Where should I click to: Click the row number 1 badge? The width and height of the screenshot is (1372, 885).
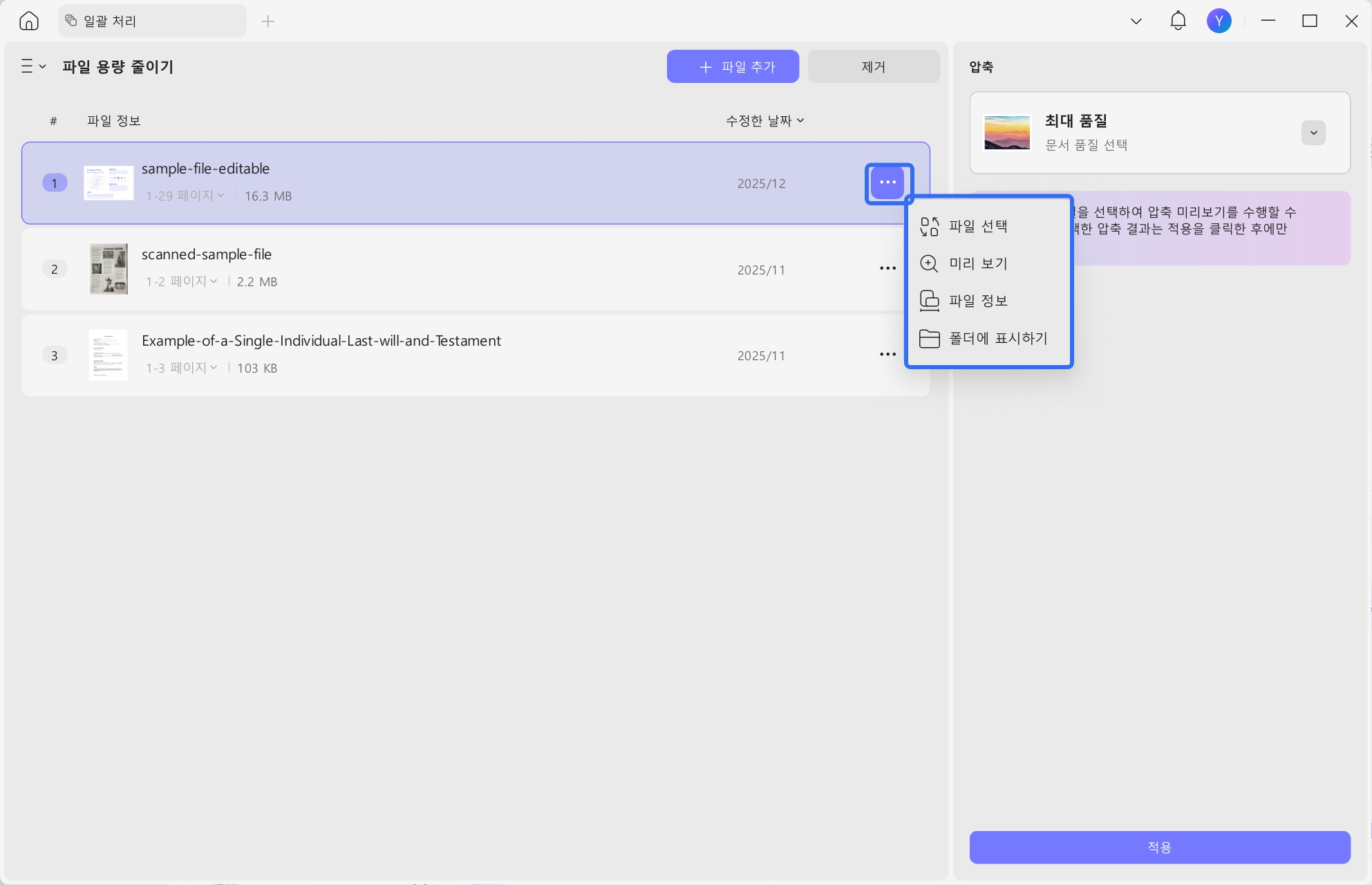tap(55, 183)
